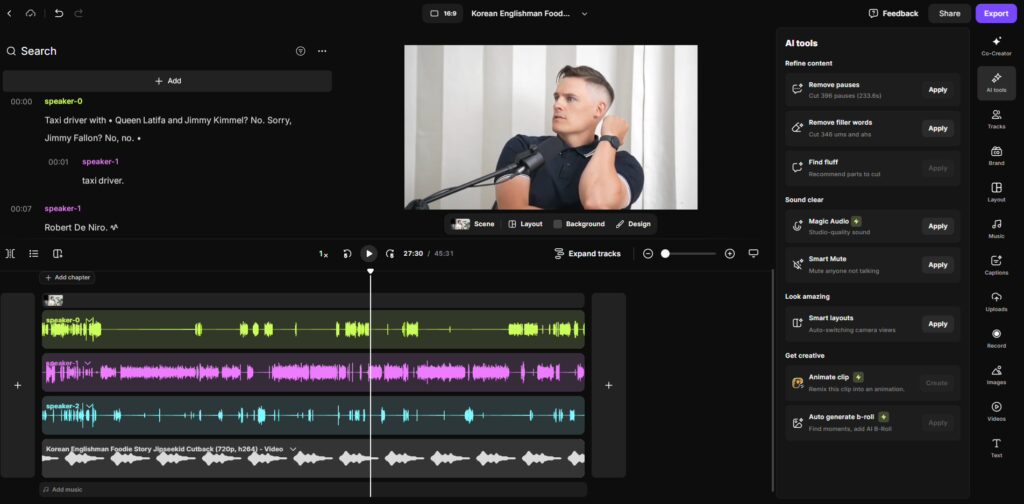Open the Co-Creator panel
The height and width of the screenshot is (504, 1024).
pos(996,46)
